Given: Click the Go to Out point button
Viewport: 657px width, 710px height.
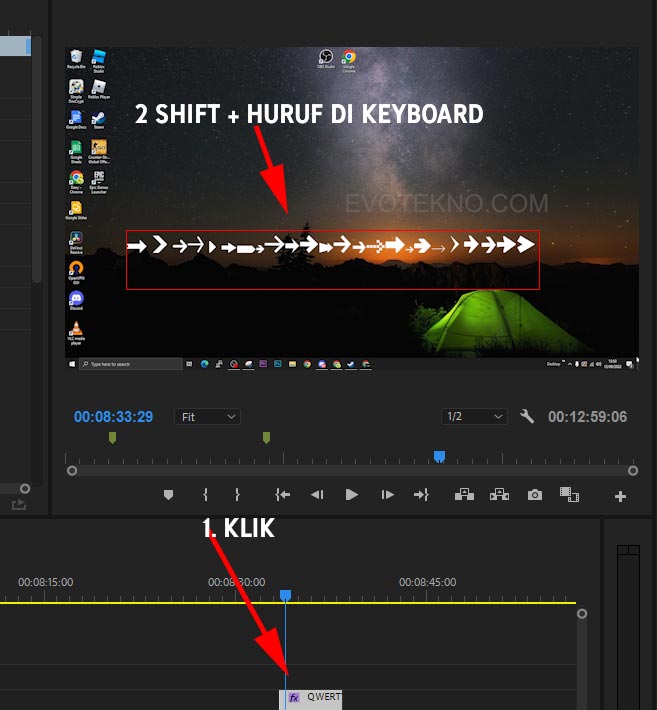Looking at the screenshot, I should coord(421,494).
